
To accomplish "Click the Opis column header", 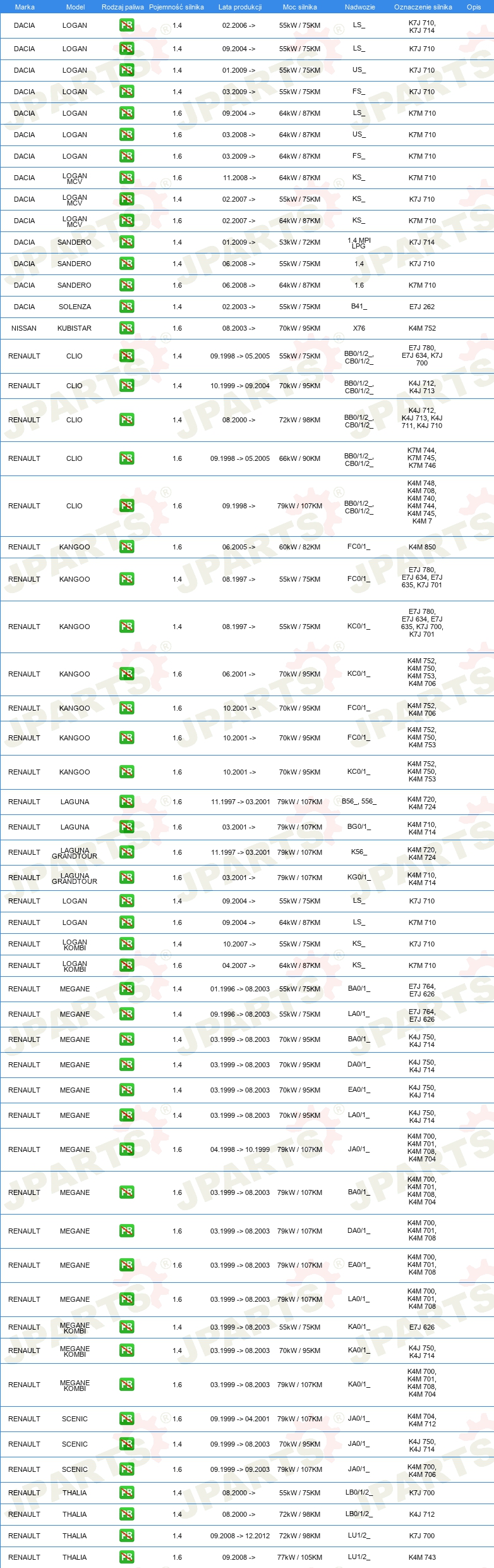I will click(474, 7).
